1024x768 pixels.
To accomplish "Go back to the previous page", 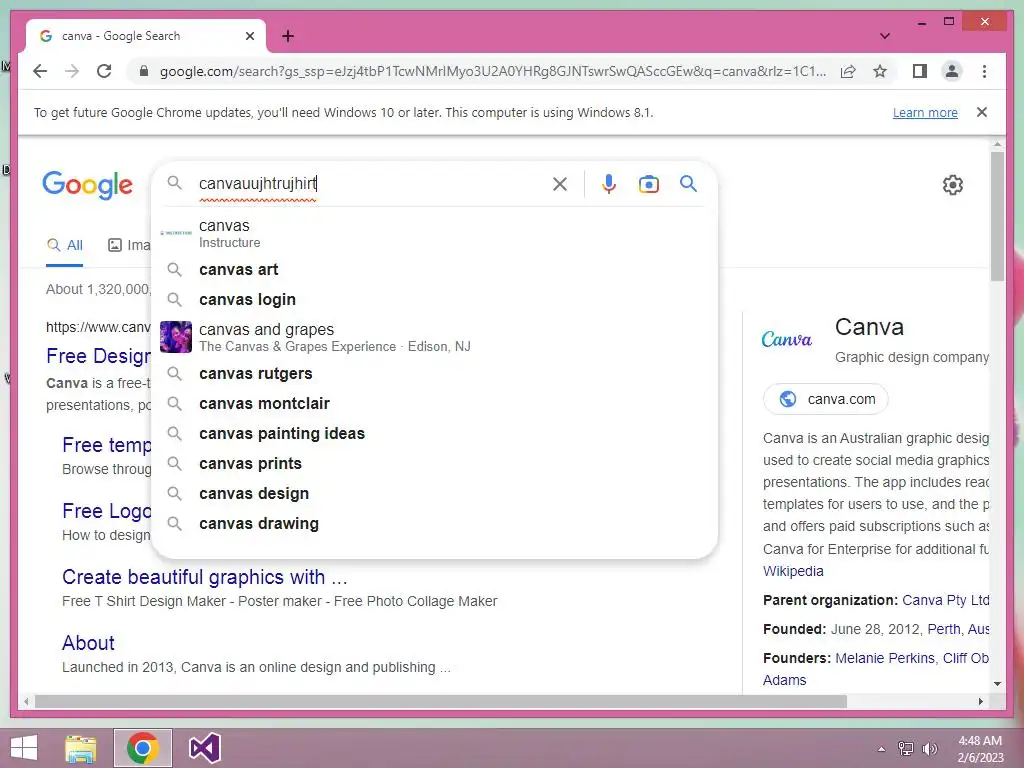I will point(40,71).
